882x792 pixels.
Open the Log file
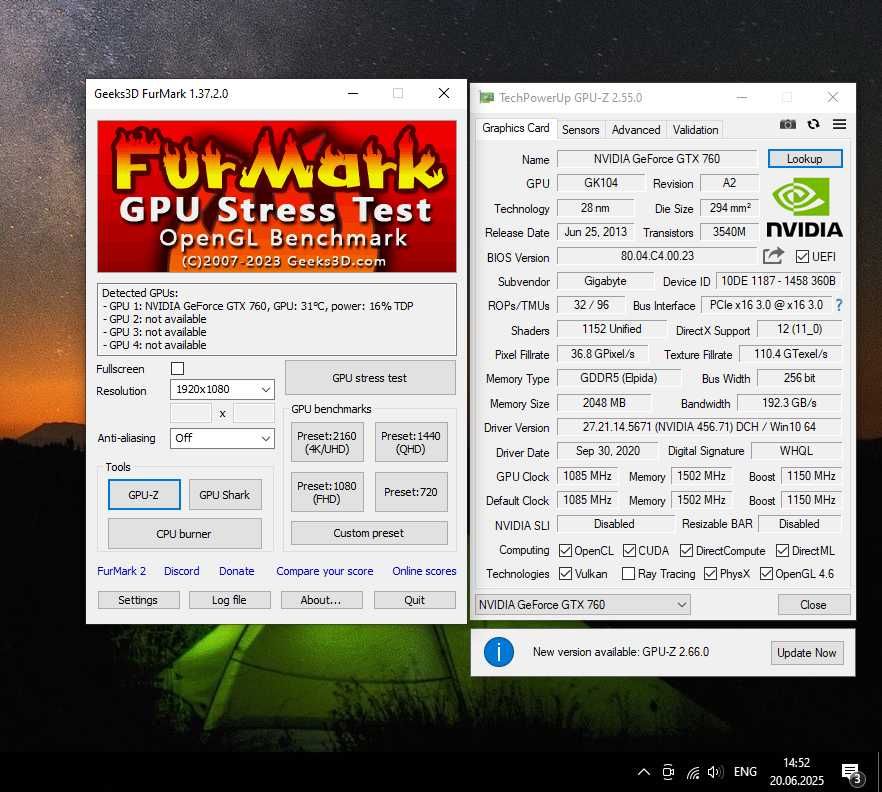click(230, 600)
